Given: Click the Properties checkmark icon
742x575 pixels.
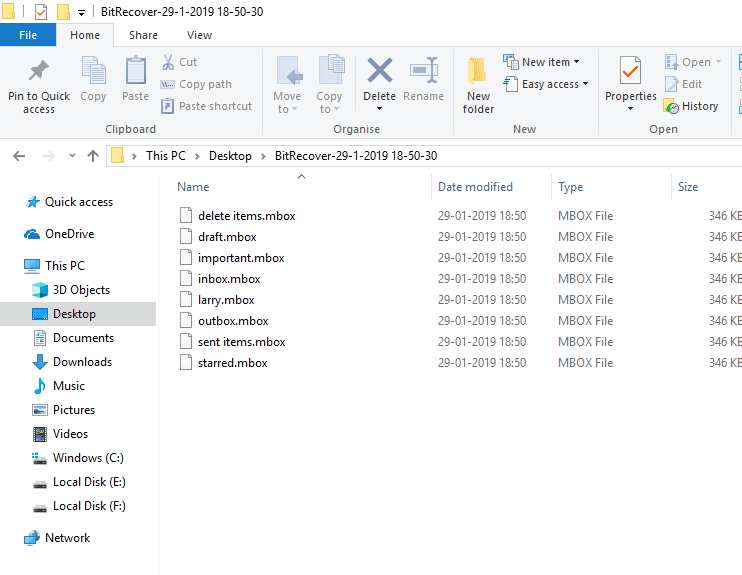Looking at the screenshot, I should [x=630, y=71].
